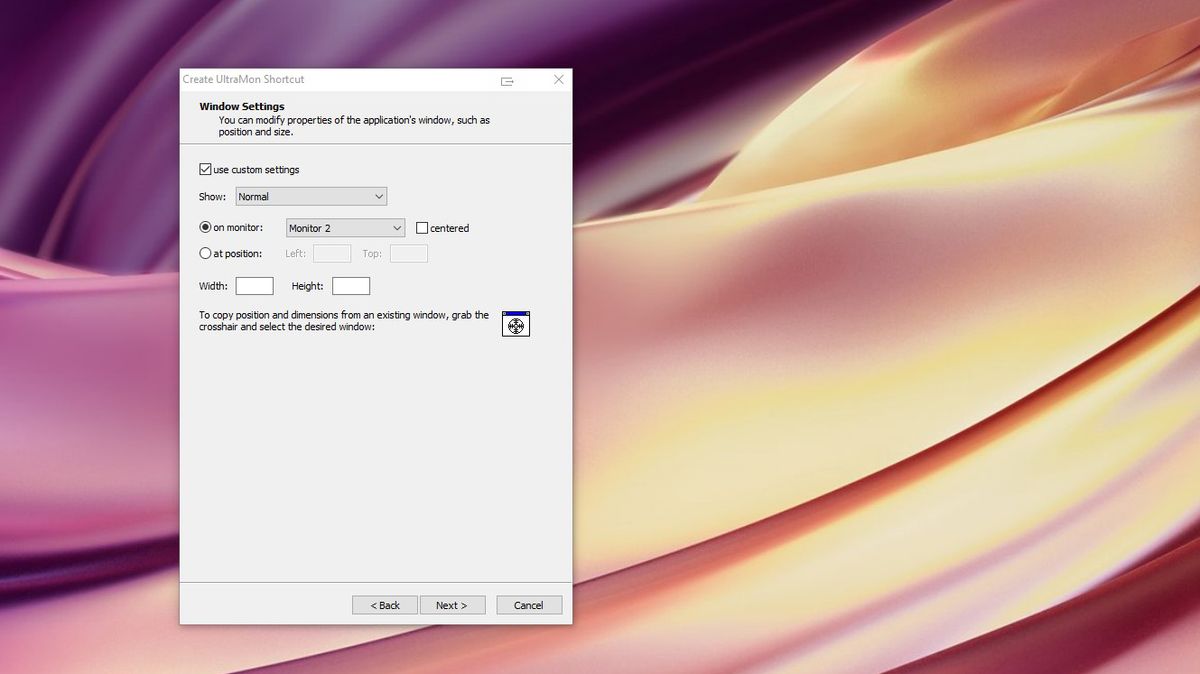Enable the centered checkbox
1200x674 pixels.
click(421, 227)
